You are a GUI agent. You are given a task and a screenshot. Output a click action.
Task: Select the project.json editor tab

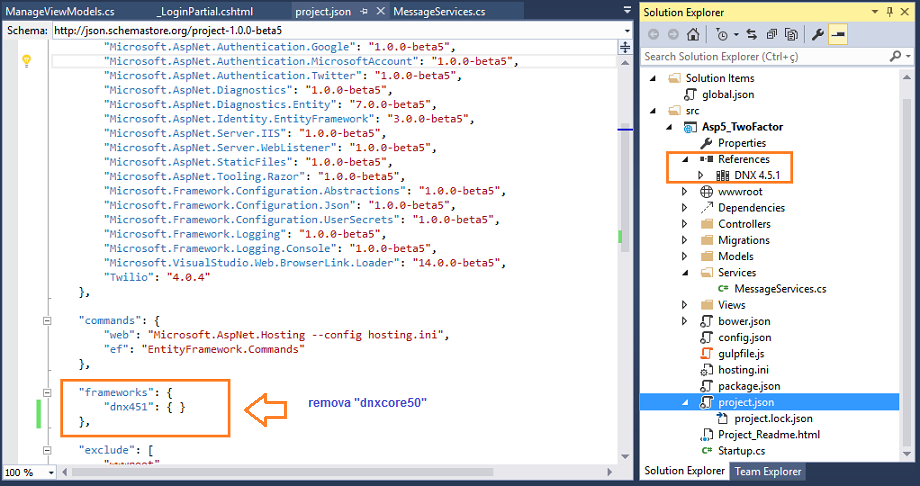pos(323,11)
